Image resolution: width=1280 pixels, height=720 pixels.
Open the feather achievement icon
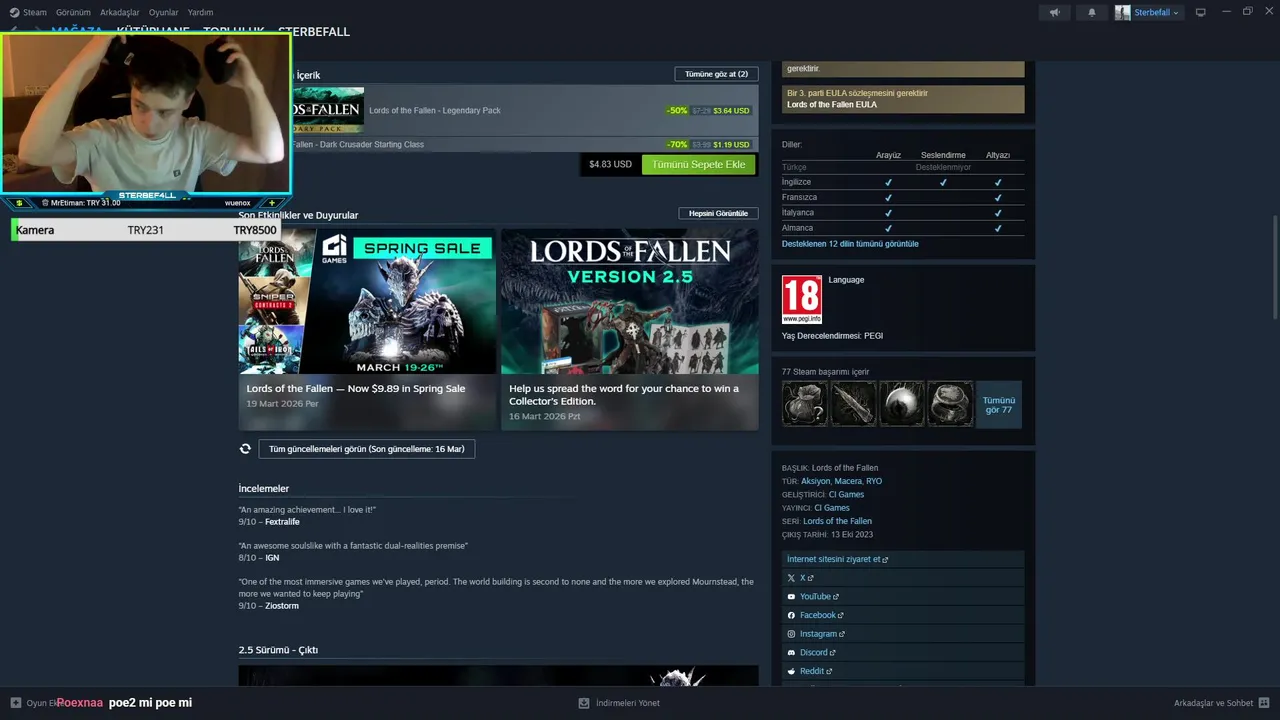click(853, 404)
